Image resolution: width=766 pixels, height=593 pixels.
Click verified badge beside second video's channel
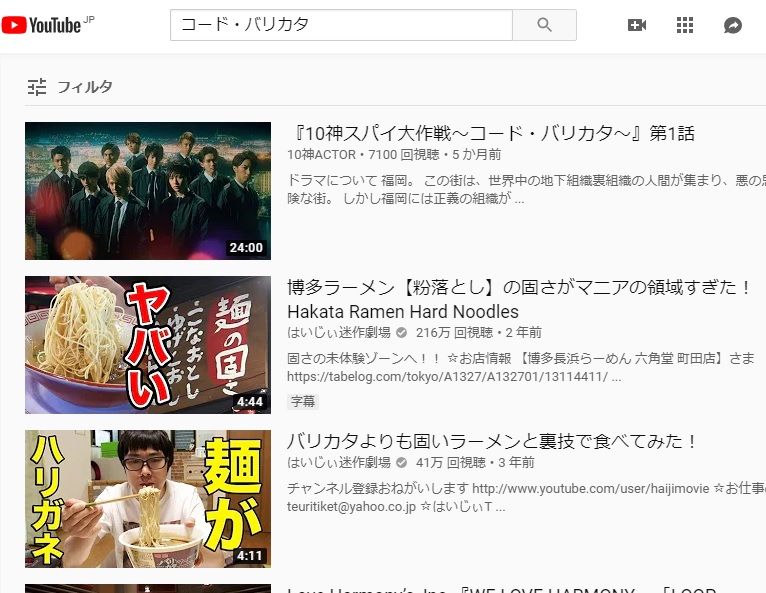401,333
